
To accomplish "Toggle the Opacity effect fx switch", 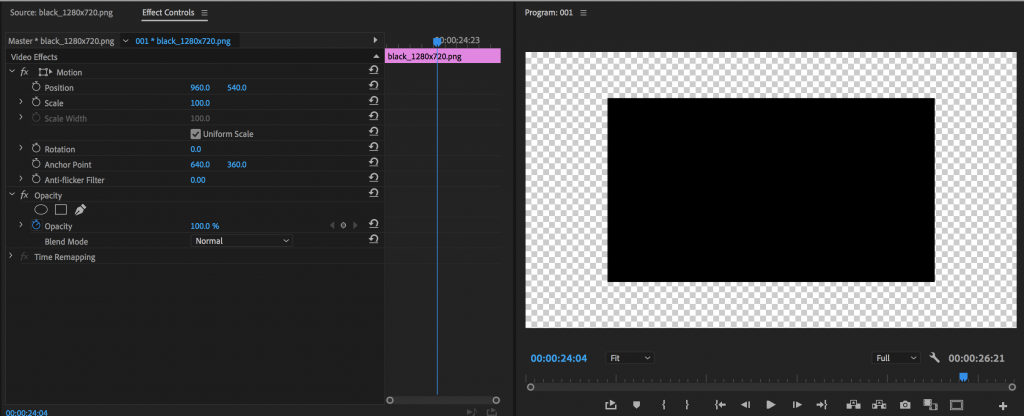I will tap(24, 195).
